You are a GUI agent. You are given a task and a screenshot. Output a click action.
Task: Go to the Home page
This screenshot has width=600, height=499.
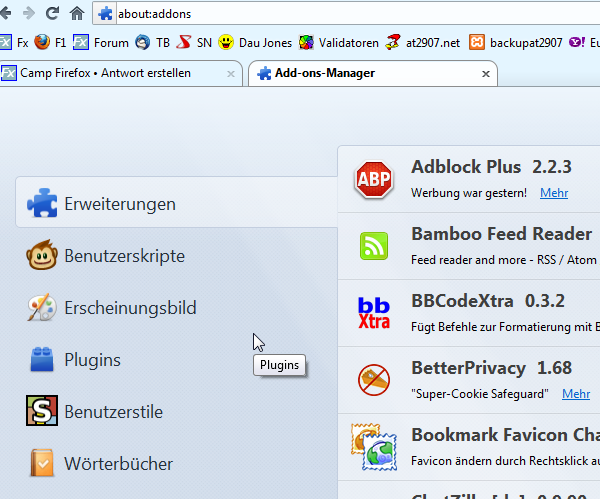77,14
